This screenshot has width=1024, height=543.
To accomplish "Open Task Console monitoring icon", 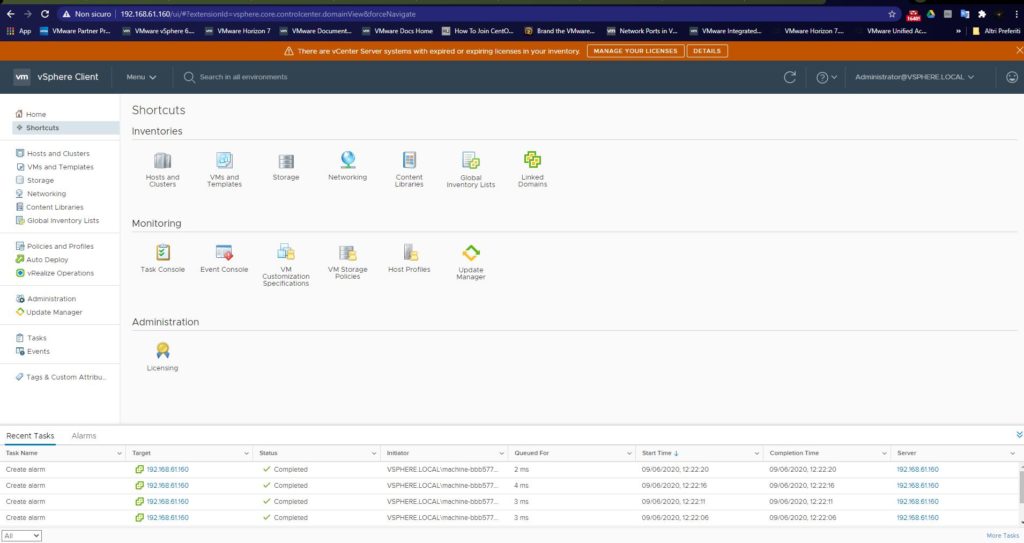I will click(163, 252).
